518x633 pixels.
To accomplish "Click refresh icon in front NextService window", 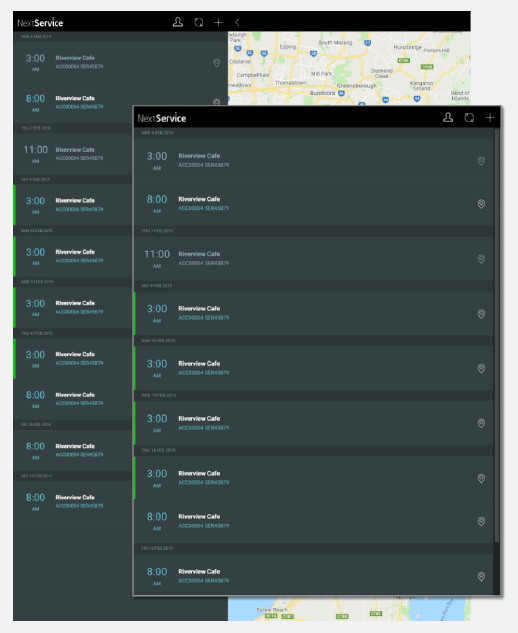I will pos(469,117).
